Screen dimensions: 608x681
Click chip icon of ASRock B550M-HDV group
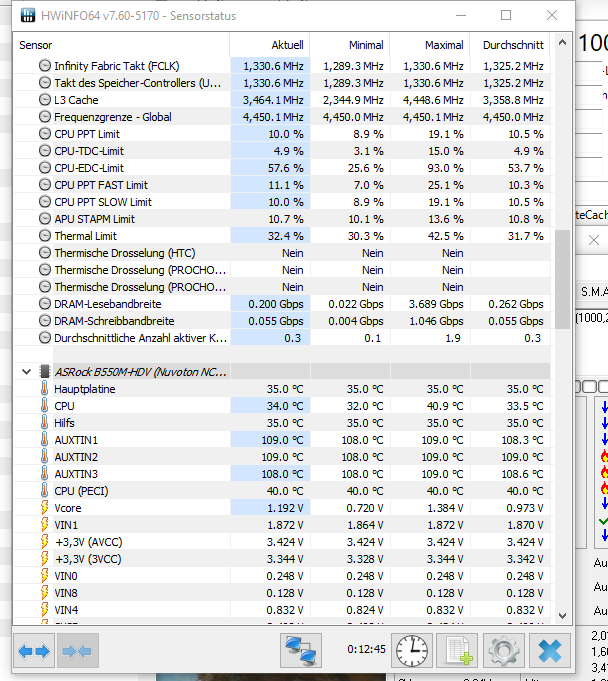[44, 372]
